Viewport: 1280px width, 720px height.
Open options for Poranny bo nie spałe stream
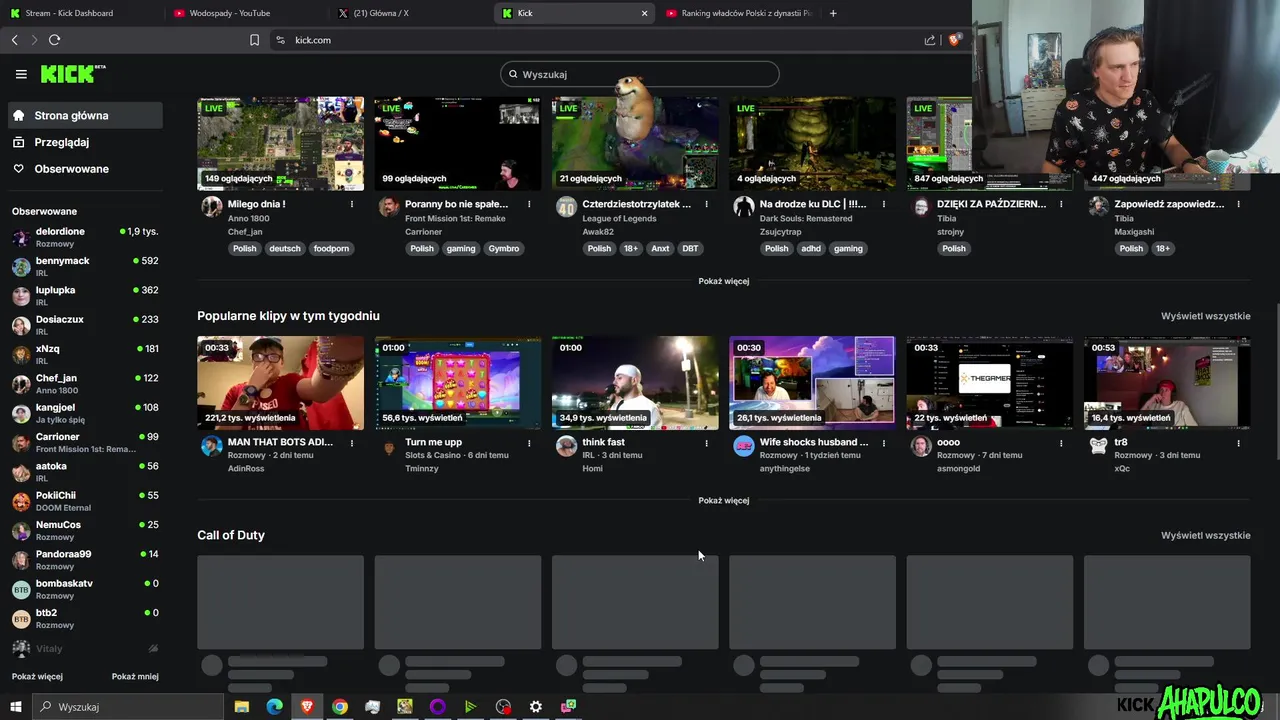529,204
